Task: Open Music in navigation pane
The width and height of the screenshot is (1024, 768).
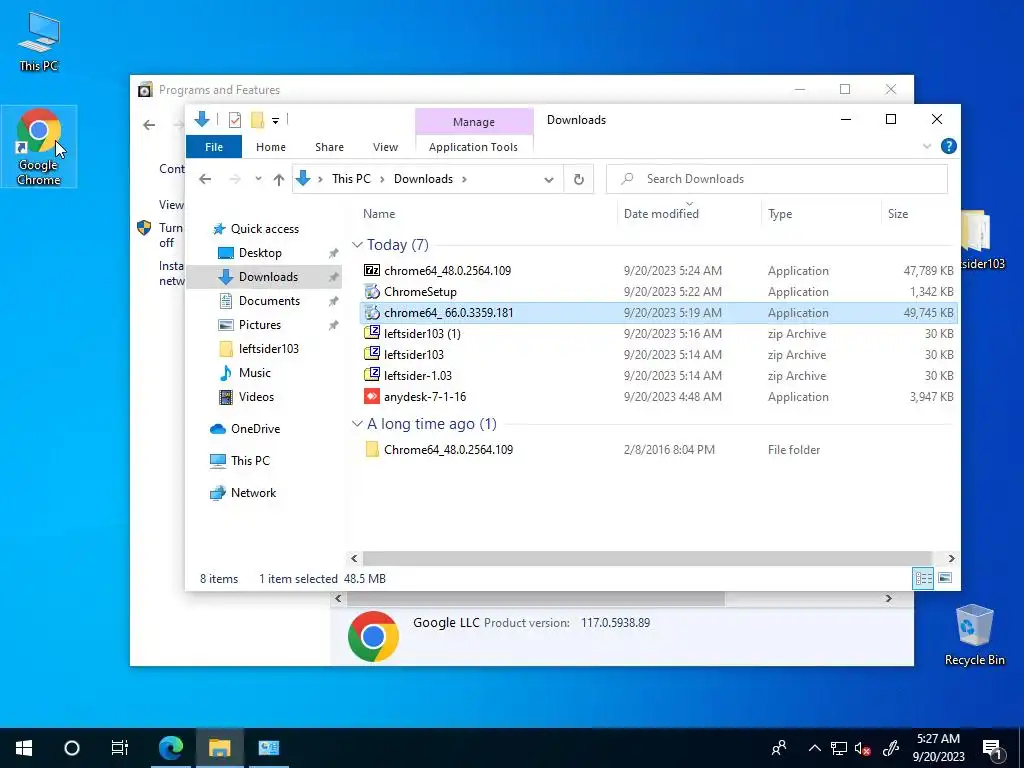Action: click(x=254, y=373)
